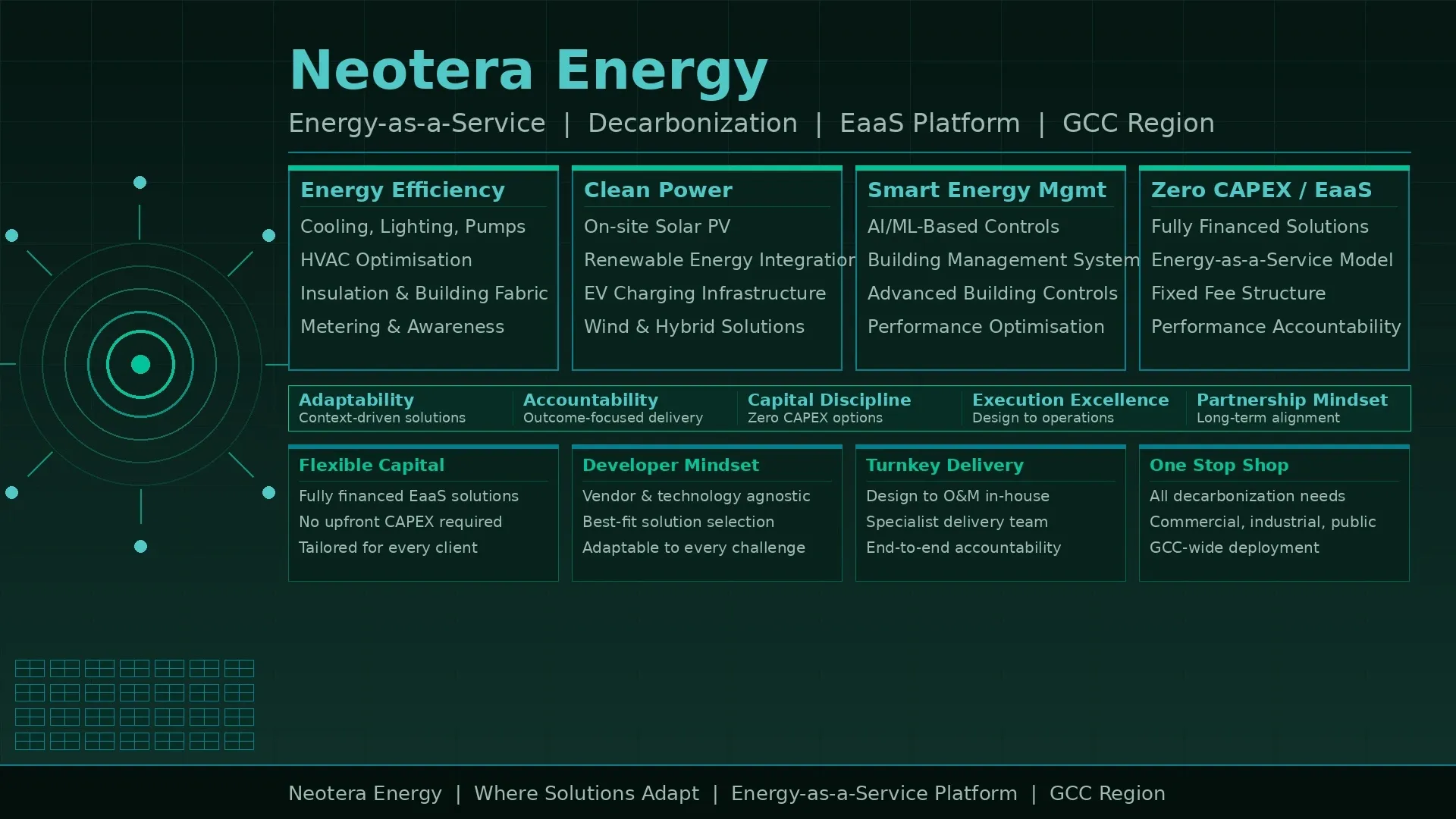The width and height of the screenshot is (1456, 819).
Task: Click Where Solutions Adapt footer text
Action: 586,793
